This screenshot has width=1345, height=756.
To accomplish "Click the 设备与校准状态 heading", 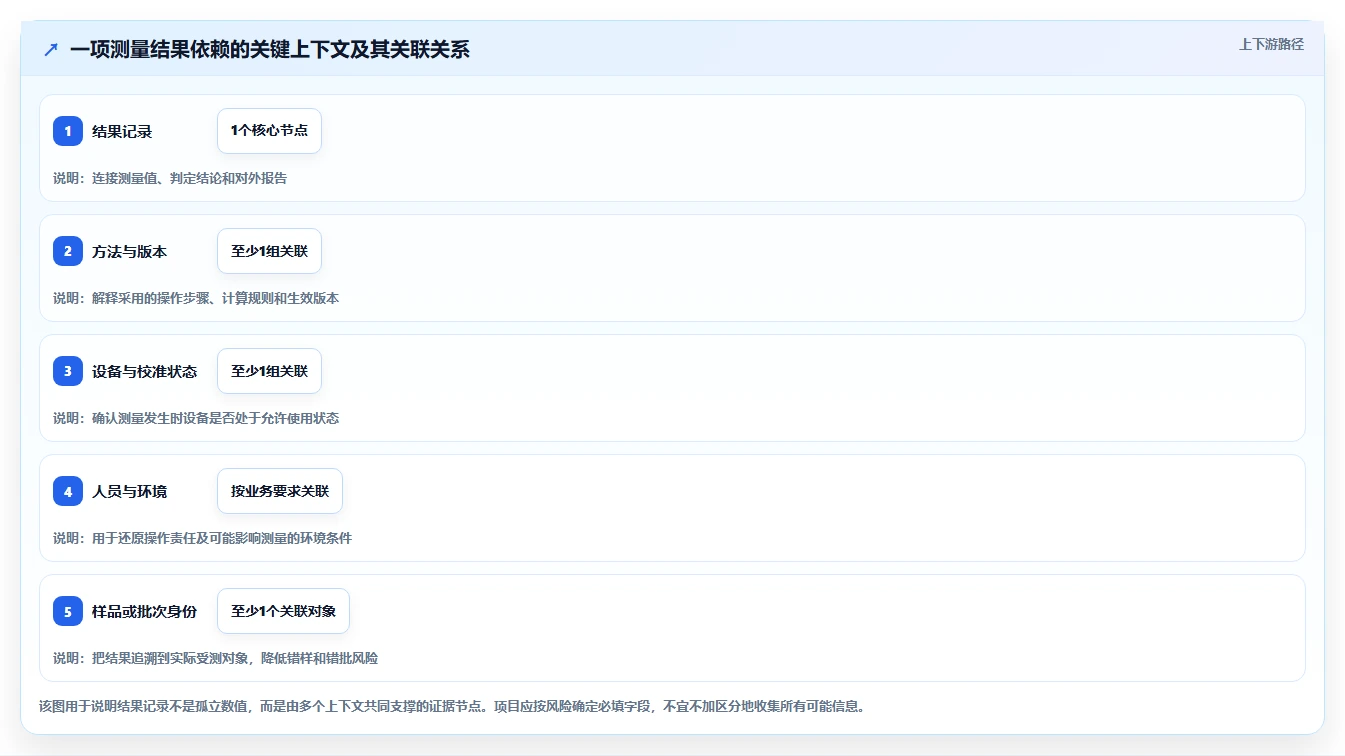I will pyautogui.click(x=144, y=371).
